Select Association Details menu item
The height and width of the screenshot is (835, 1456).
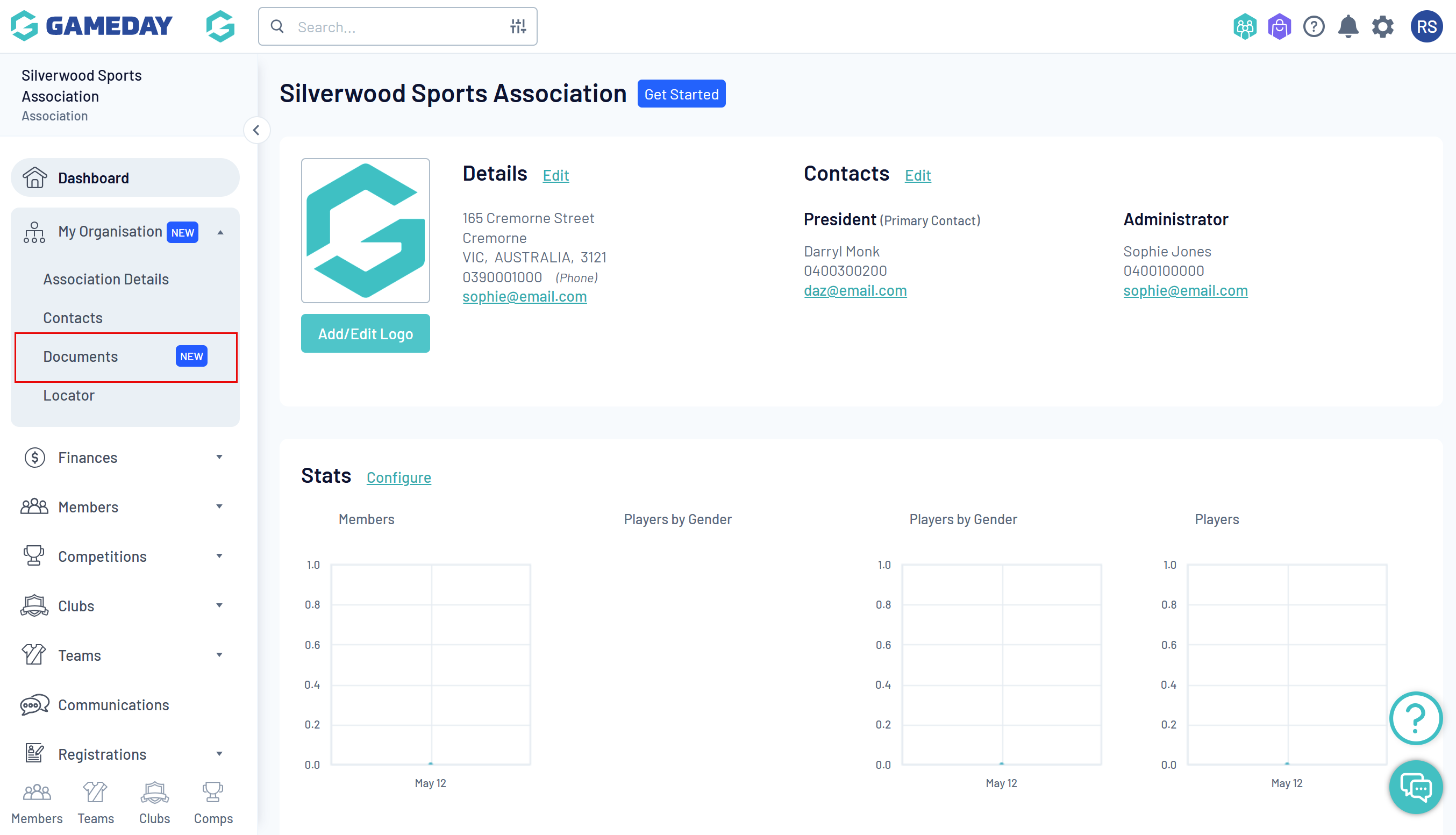(x=105, y=279)
